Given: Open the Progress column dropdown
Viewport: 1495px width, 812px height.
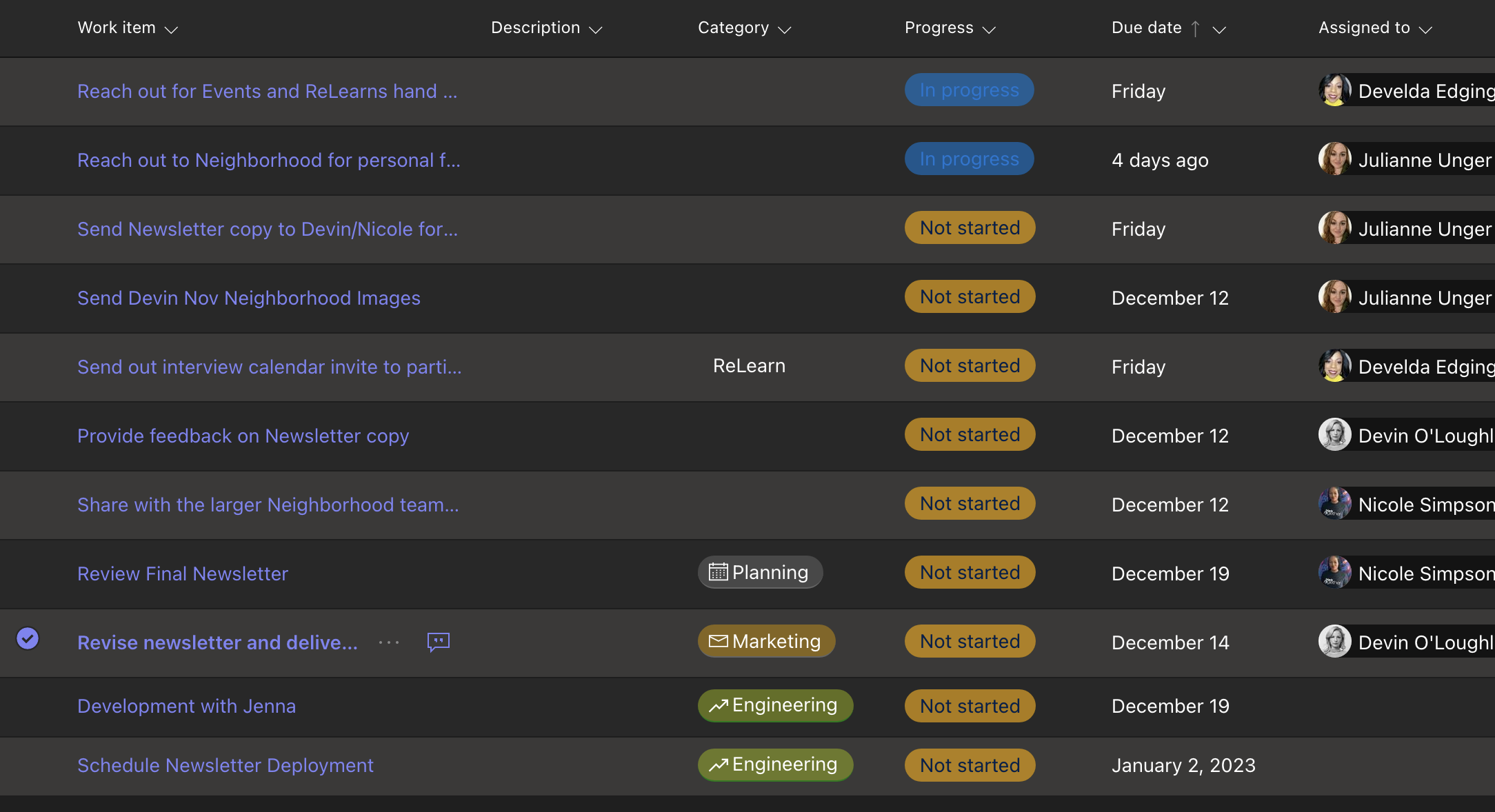Looking at the screenshot, I should [990, 30].
